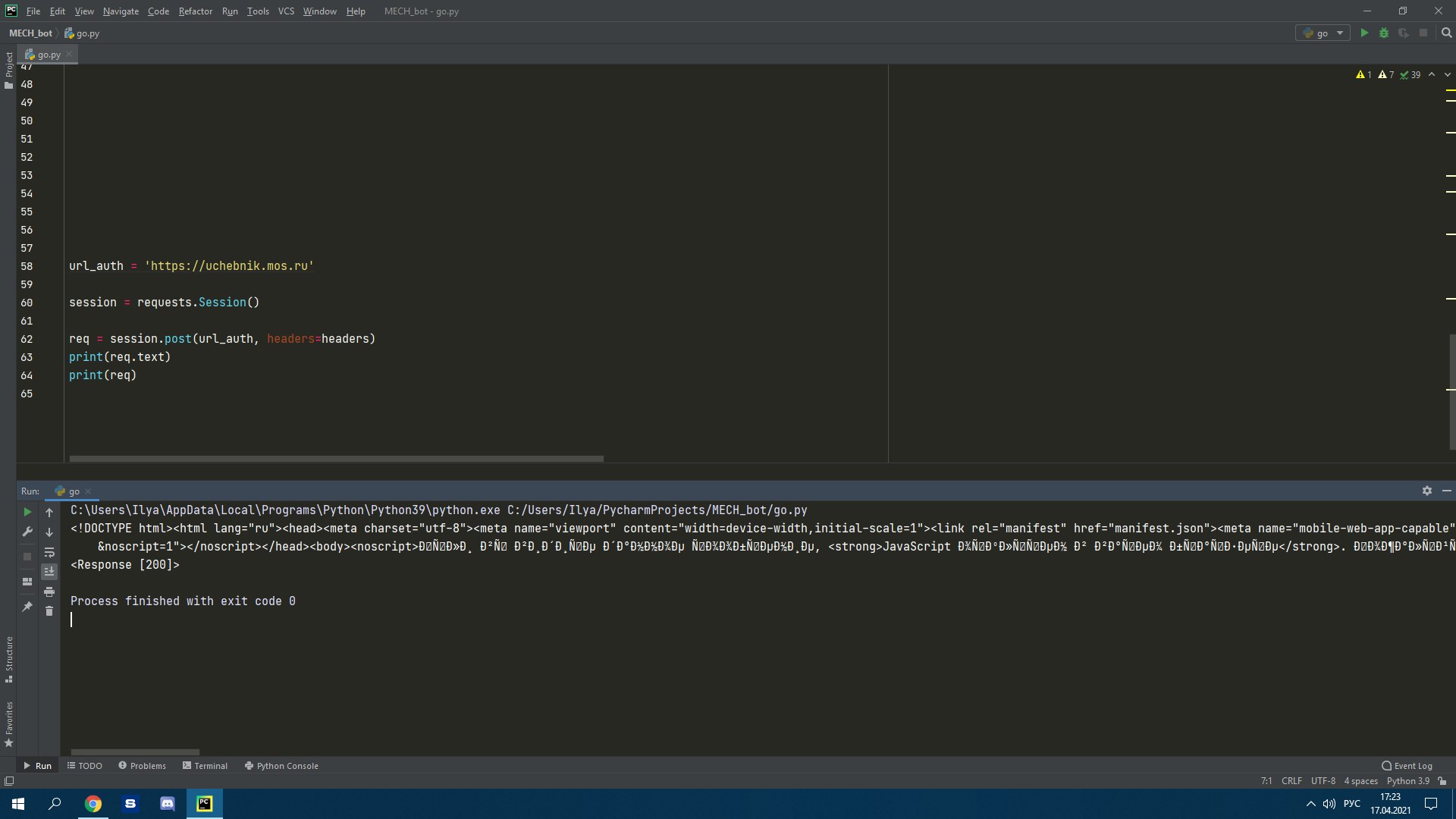This screenshot has width=1456, height=819.
Task: Pin the run tab
Action: pyautogui.click(x=27, y=607)
